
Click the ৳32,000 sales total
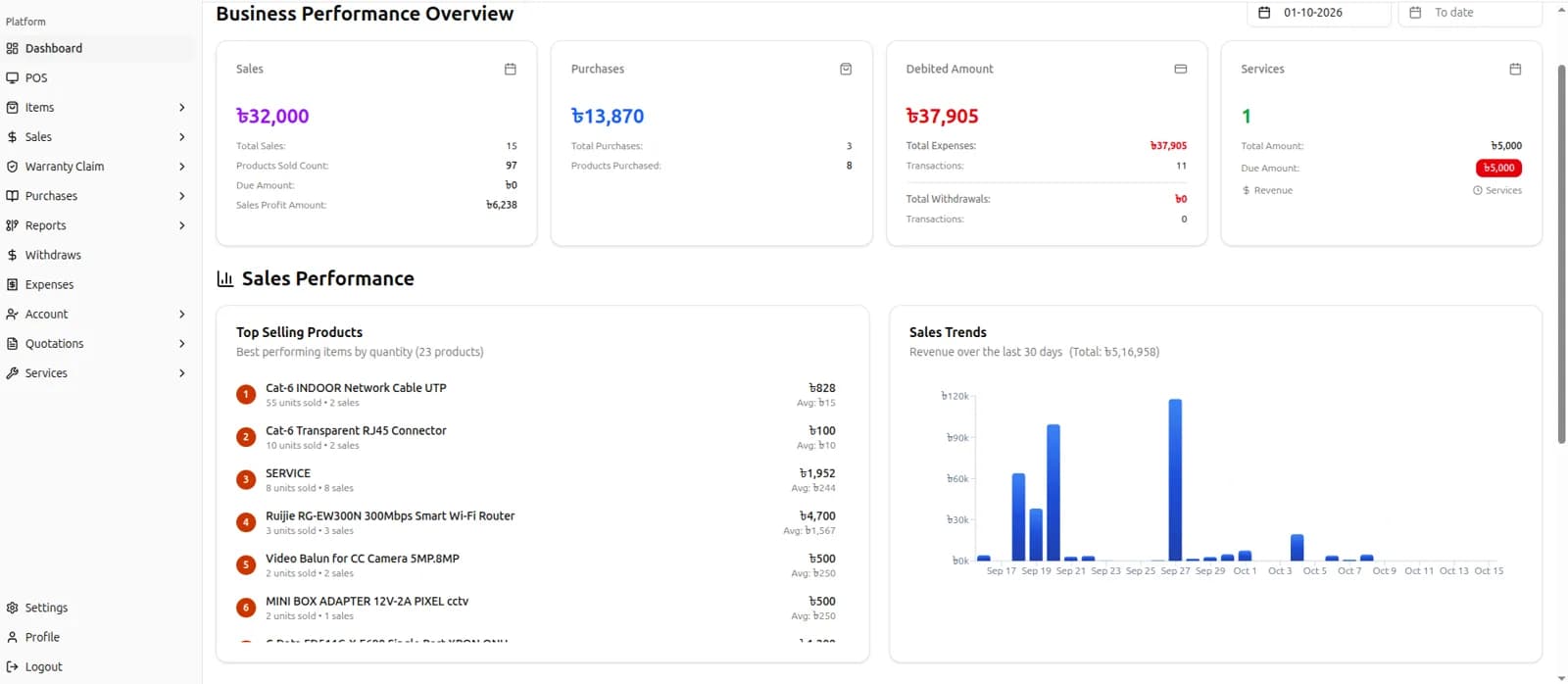[x=272, y=116]
